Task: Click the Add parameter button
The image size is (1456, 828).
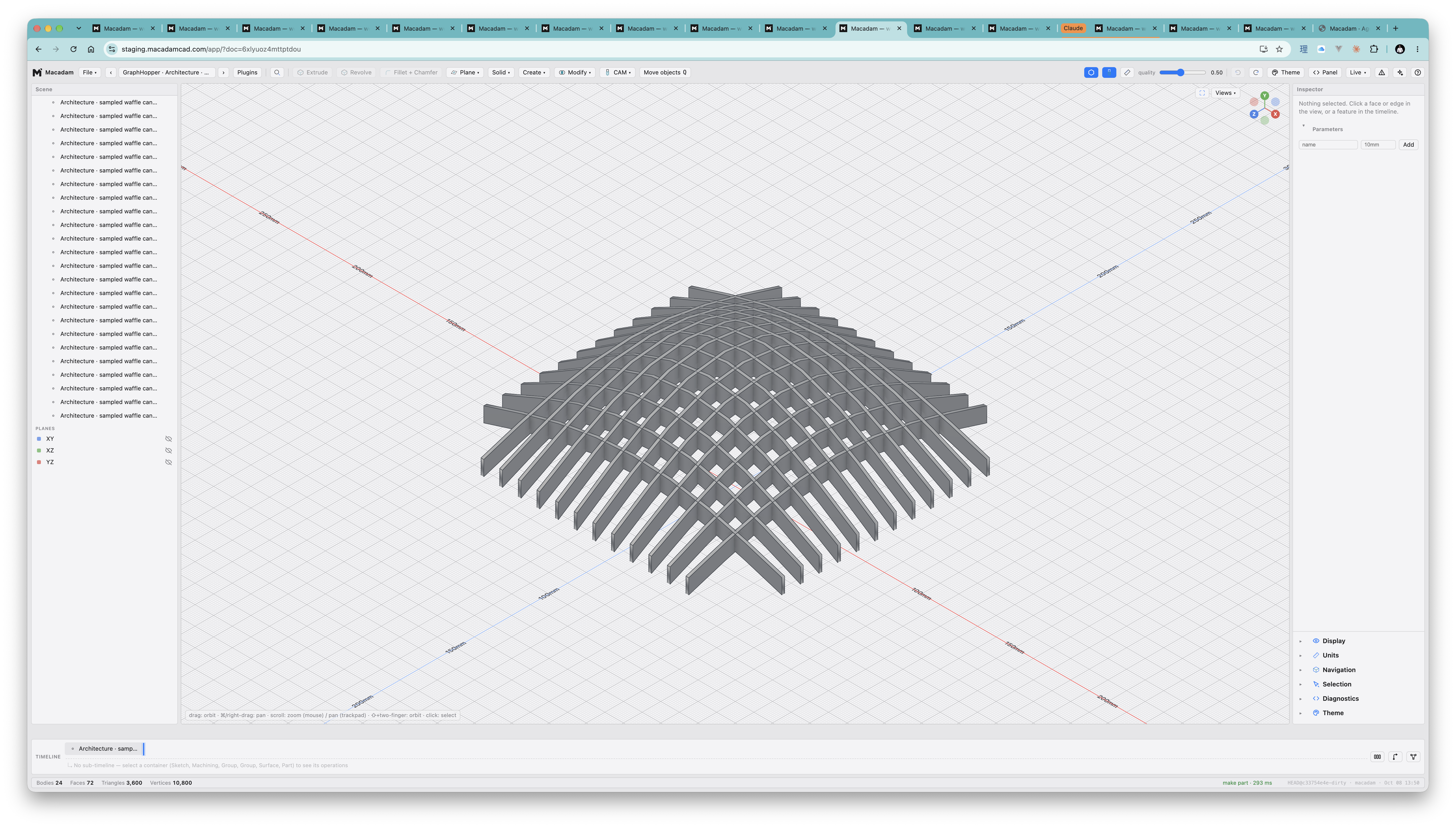Action: click(1408, 145)
